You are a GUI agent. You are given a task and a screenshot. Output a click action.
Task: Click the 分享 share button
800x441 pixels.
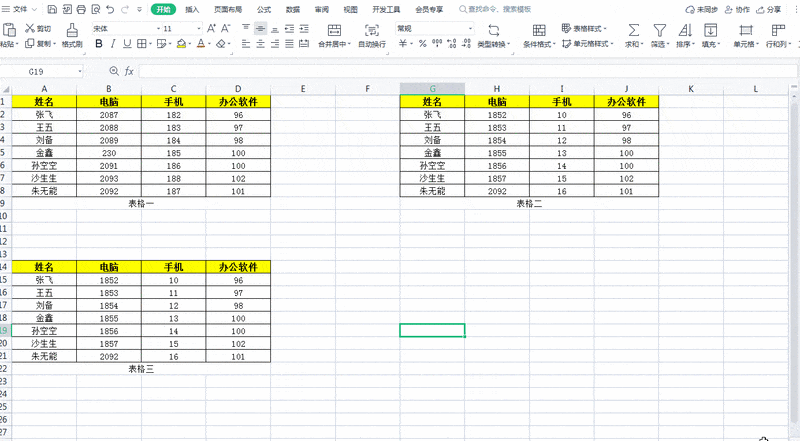click(769, 9)
